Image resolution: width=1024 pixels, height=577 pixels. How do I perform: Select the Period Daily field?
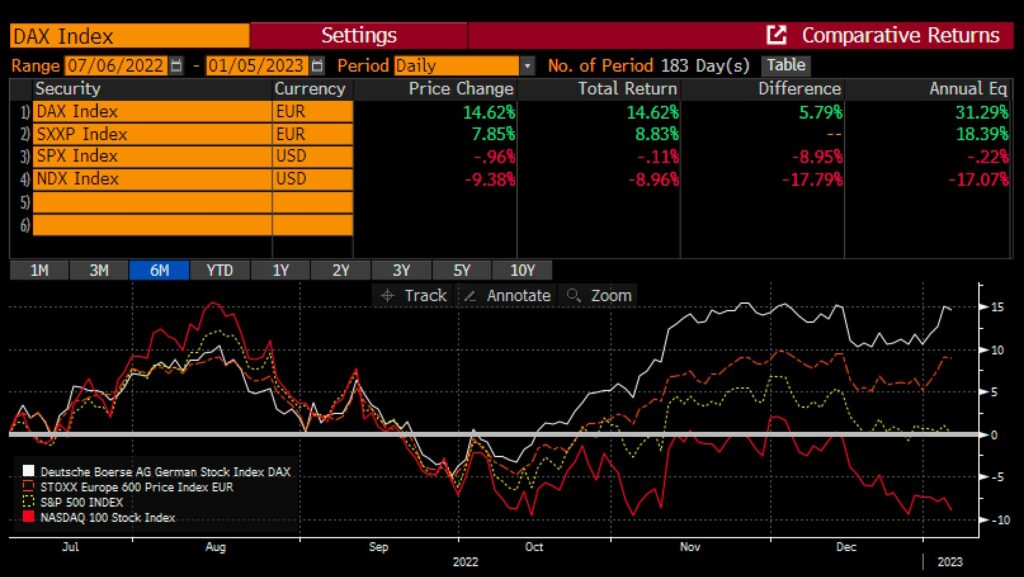click(x=456, y=66)
